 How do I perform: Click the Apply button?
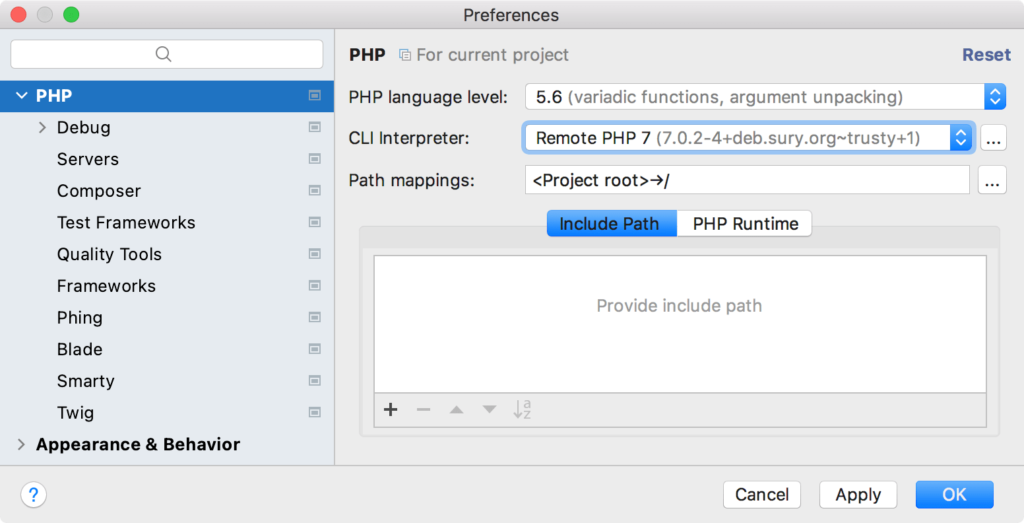[858, 495]
